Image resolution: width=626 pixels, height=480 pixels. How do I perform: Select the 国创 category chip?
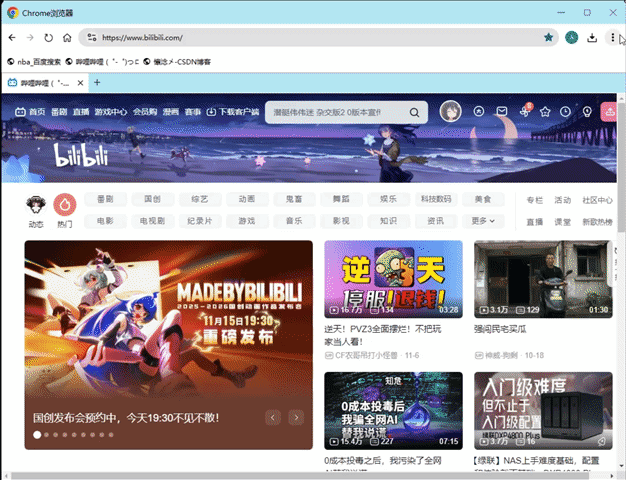(153, 199)
